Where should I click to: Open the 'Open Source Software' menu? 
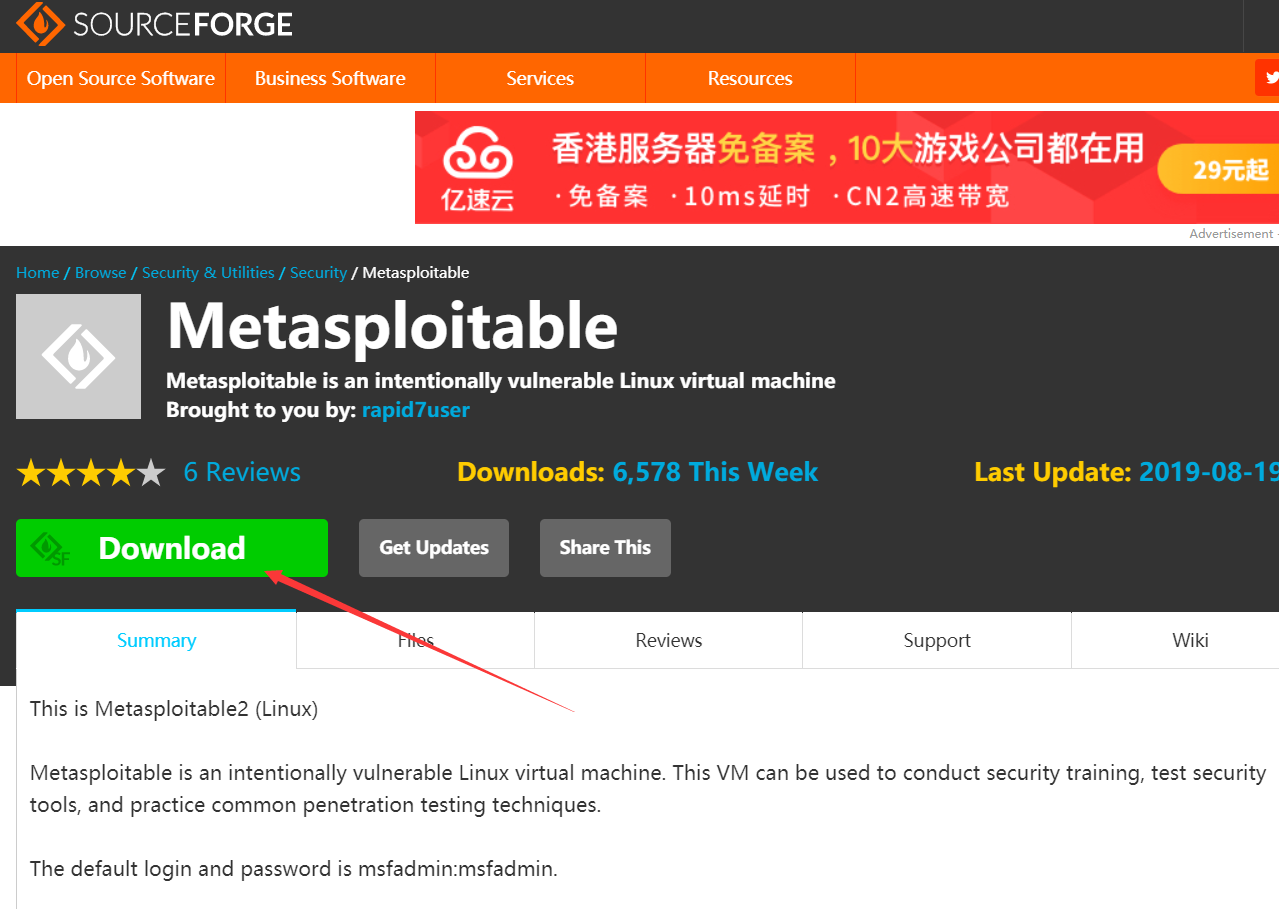point(120,77)
